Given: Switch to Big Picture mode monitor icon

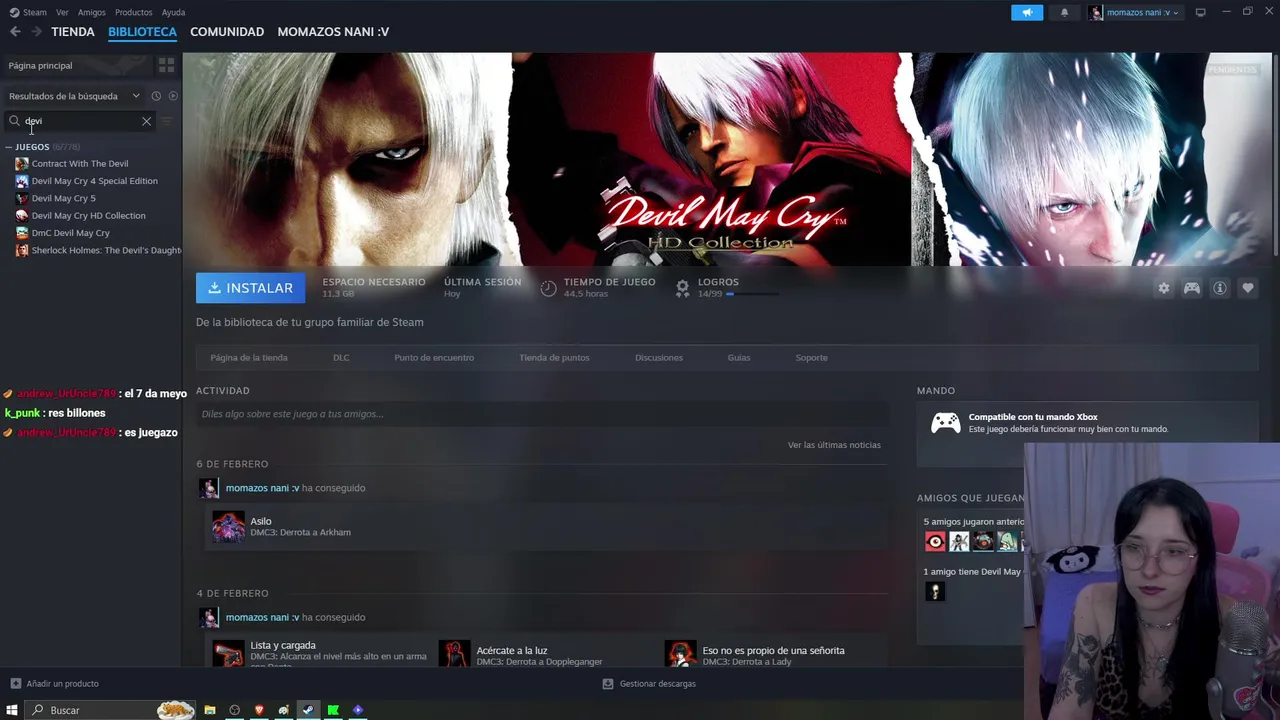Looking at the screenshot, I should tap(1200, 12).
